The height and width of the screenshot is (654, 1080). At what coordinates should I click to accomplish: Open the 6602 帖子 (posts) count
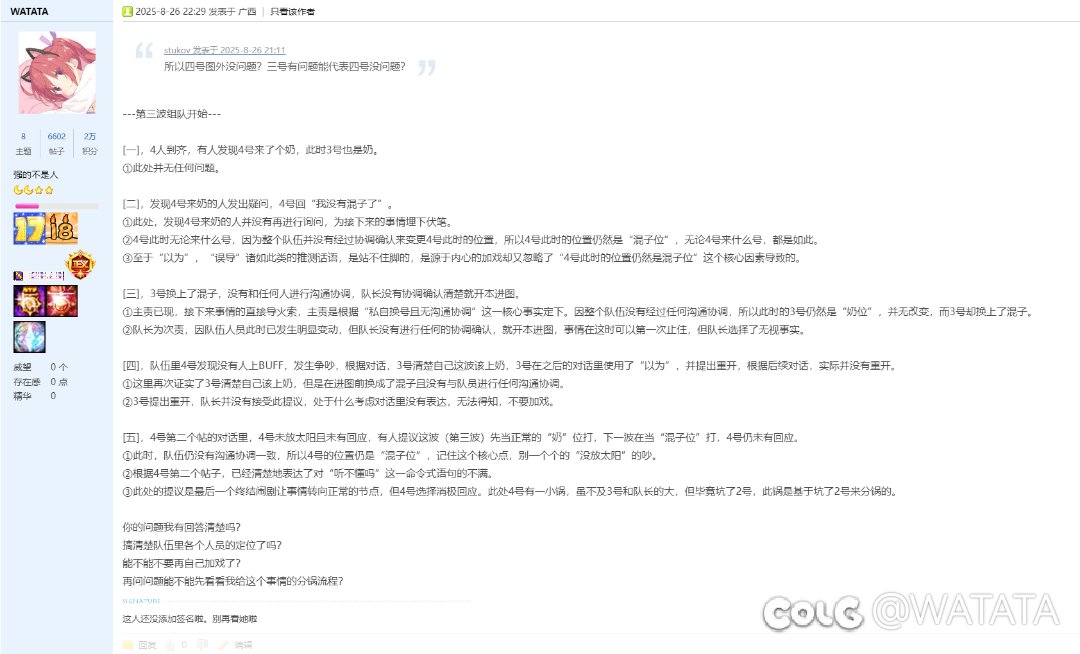pyautogui.click(x=56, y=143)
